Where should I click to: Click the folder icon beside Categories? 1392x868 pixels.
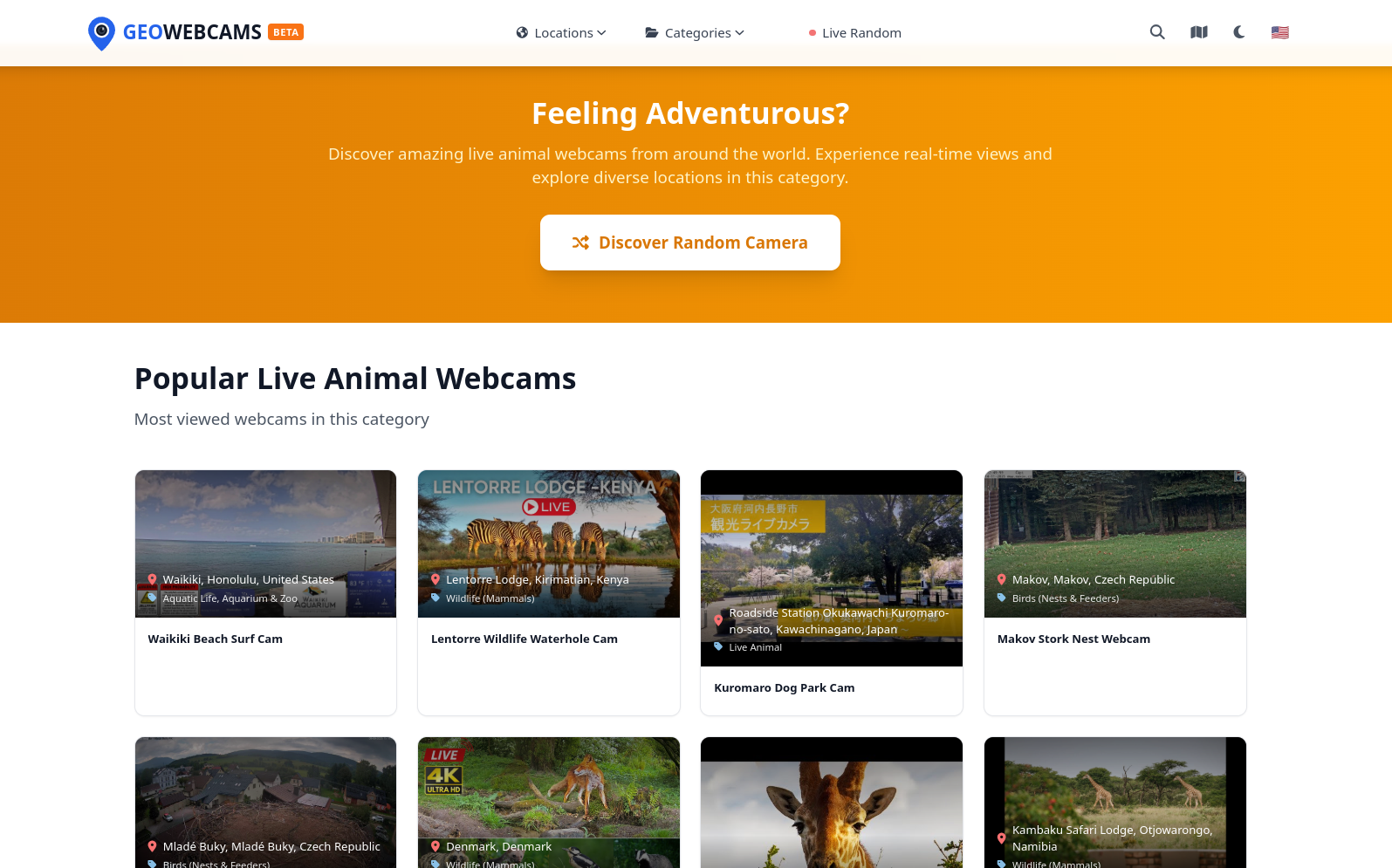(x=652, y=32)
